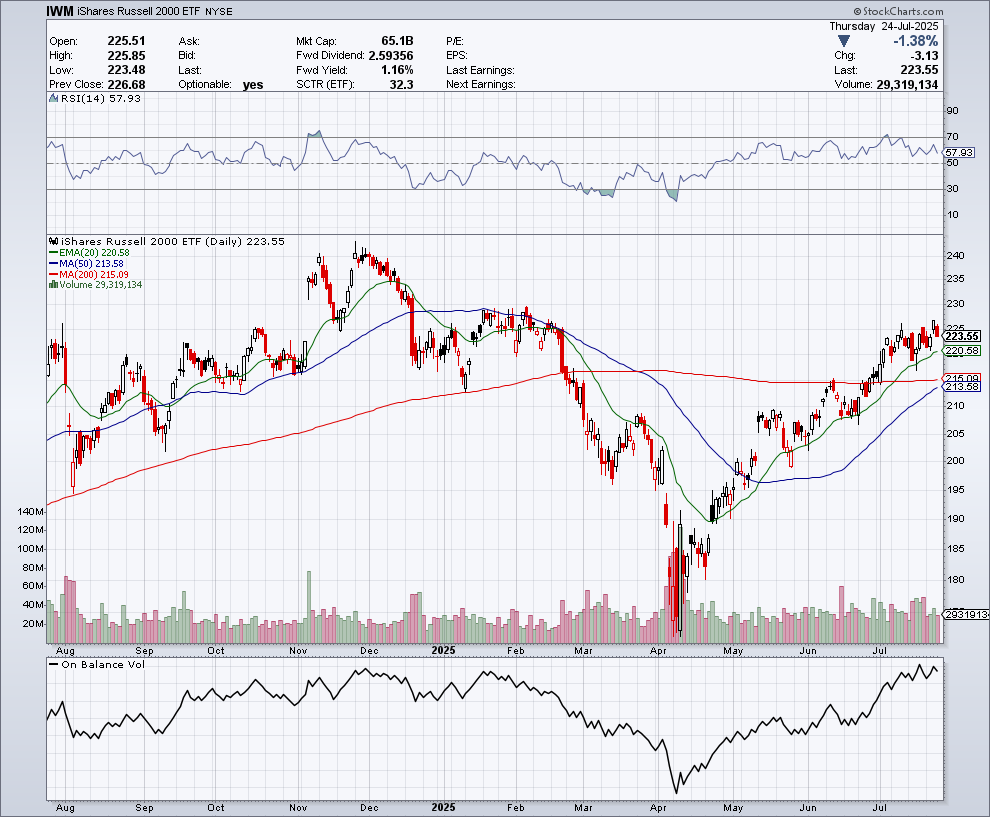Image resolution: width=990 pixels, height=817 pixels.
Task: Click the 215.09 MA(200) price tag on axis
Action: click(960, 378)
